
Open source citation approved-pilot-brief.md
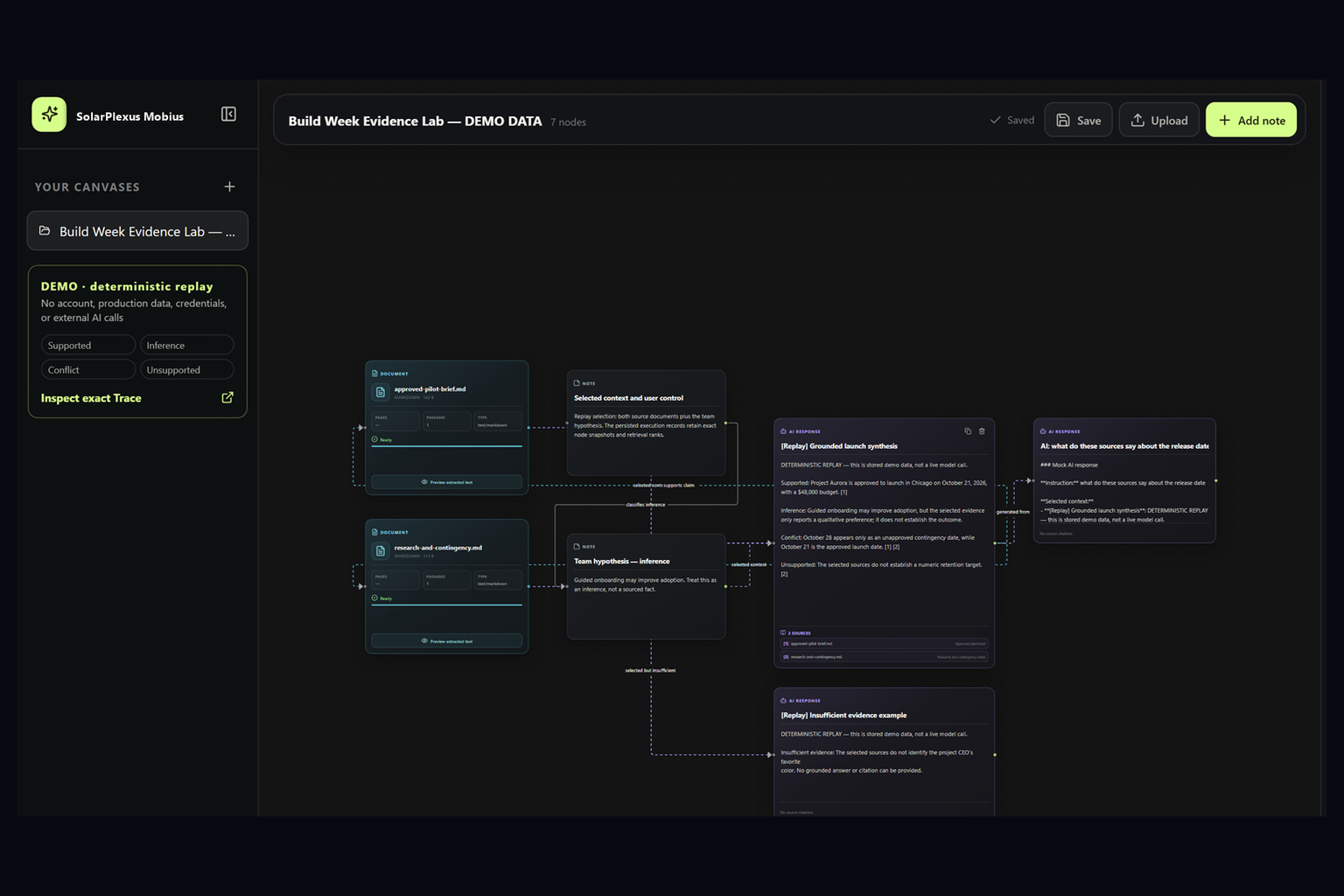coord(884,644)
